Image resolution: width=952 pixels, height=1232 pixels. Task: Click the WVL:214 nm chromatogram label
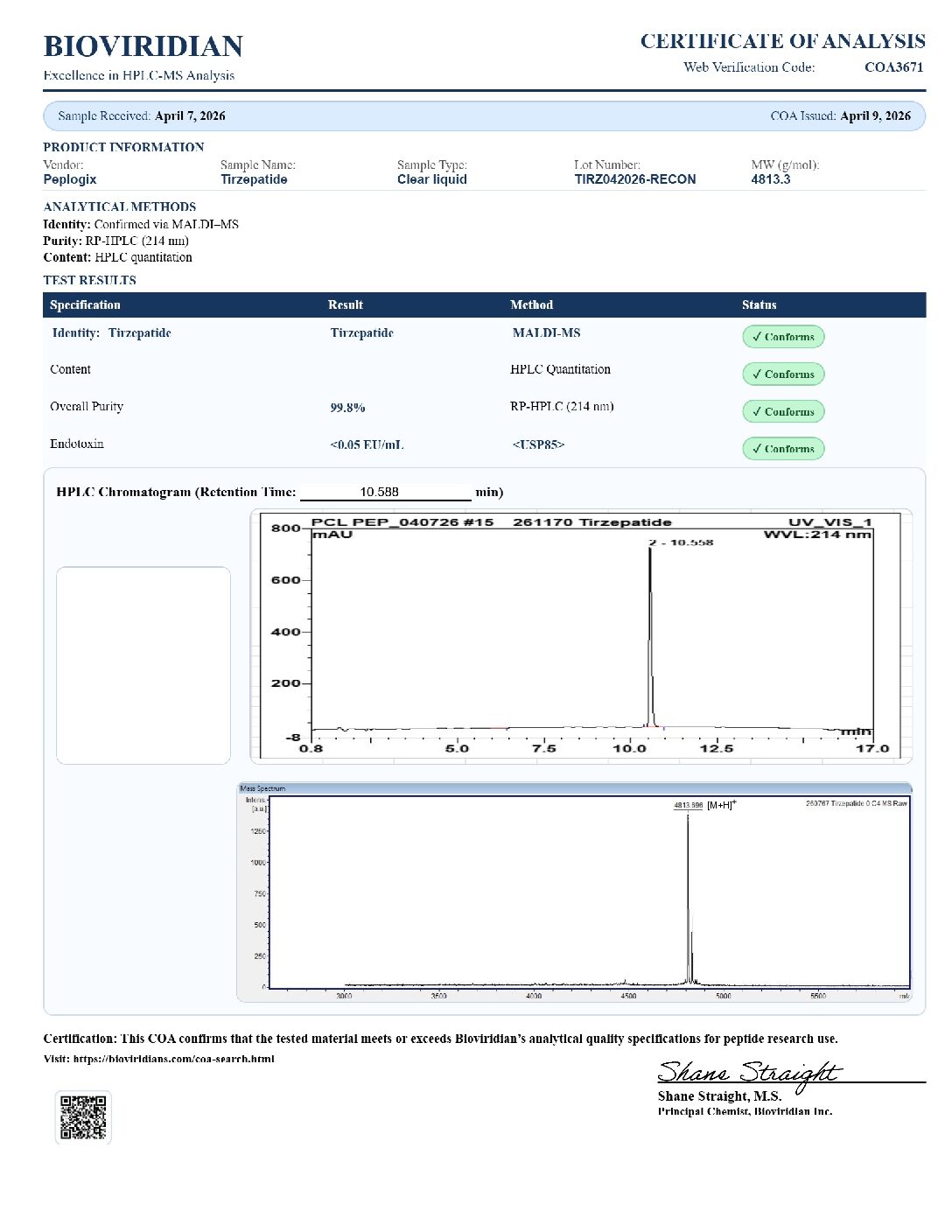click(x=817, y=535)
